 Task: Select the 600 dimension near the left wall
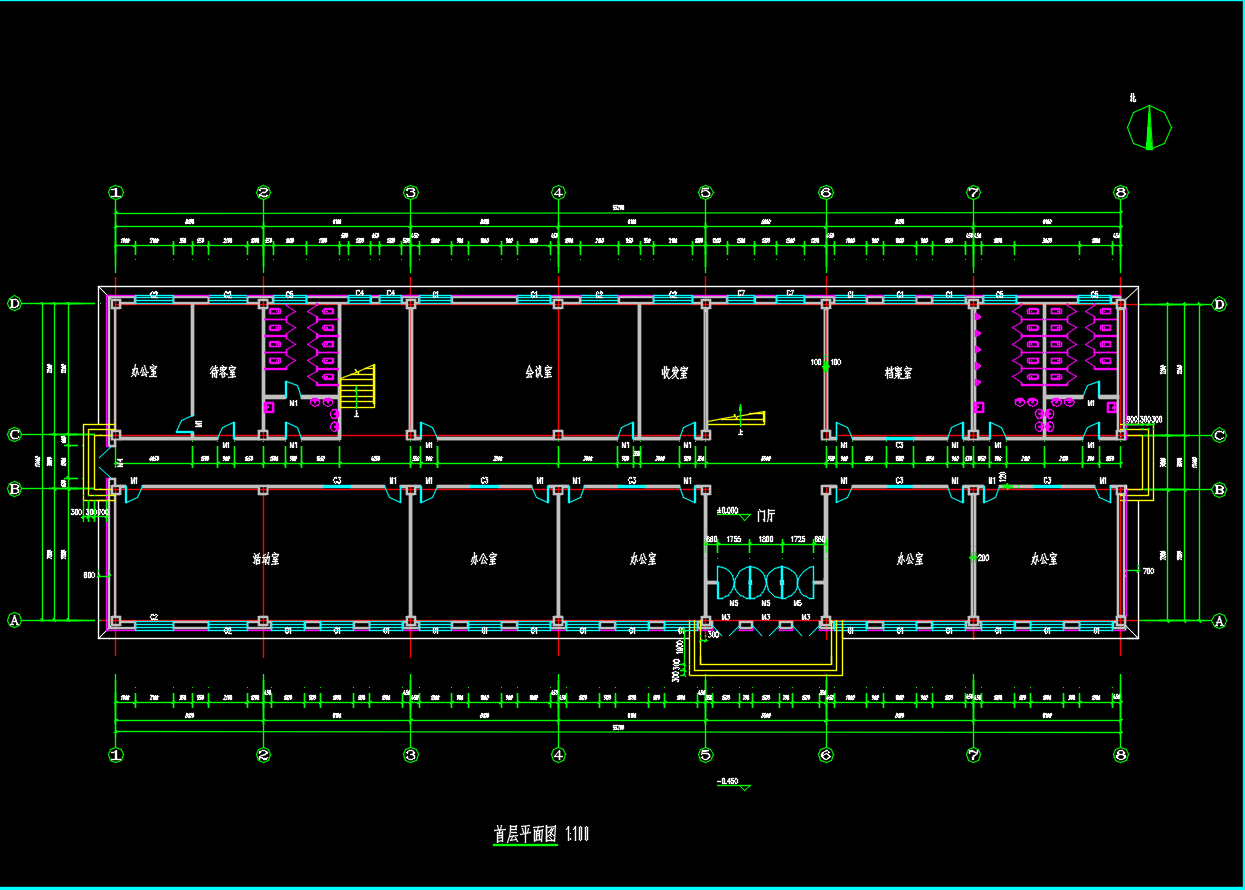pos(89,575)
